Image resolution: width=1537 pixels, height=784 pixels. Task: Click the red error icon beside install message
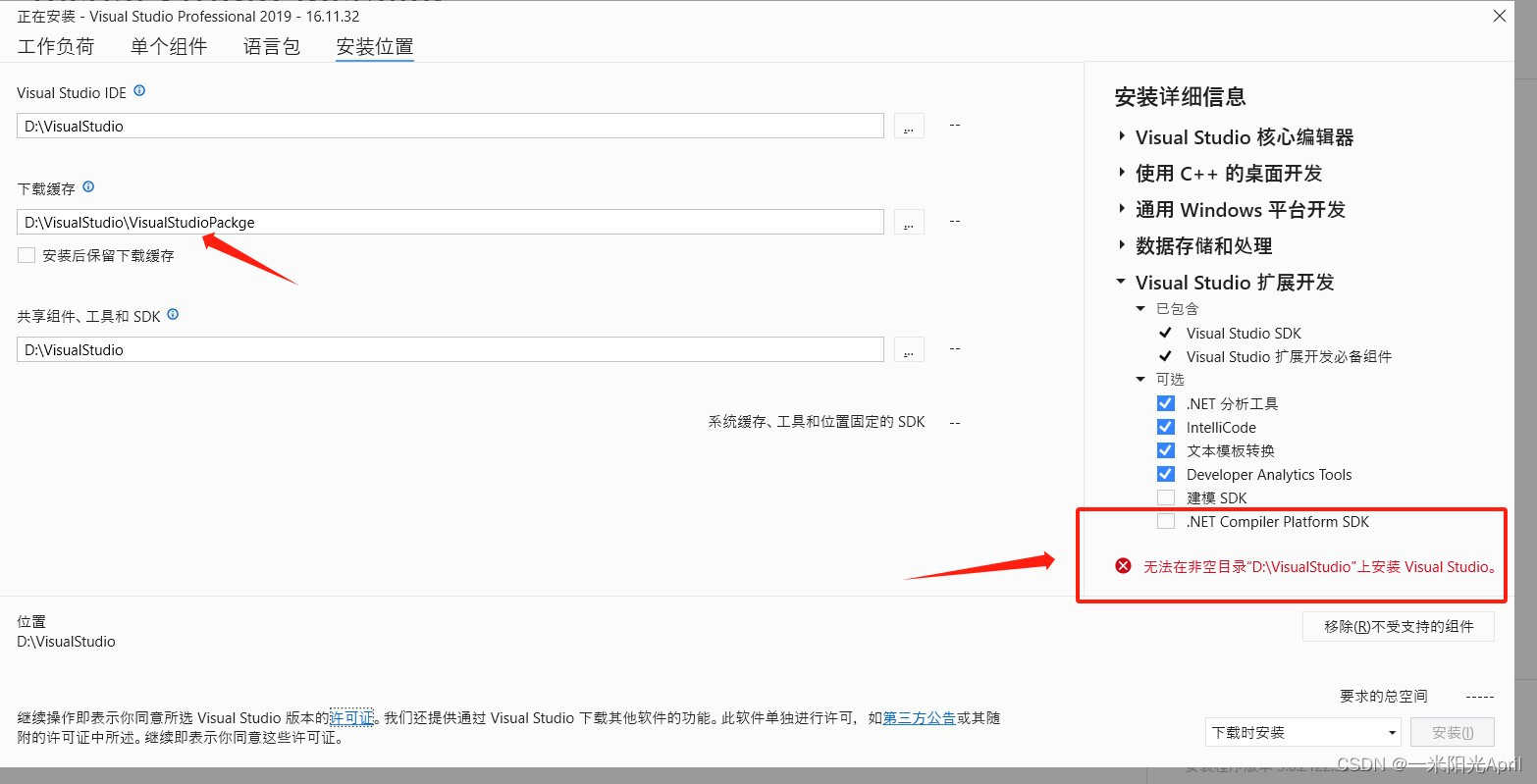click(x=1123, y=566)
